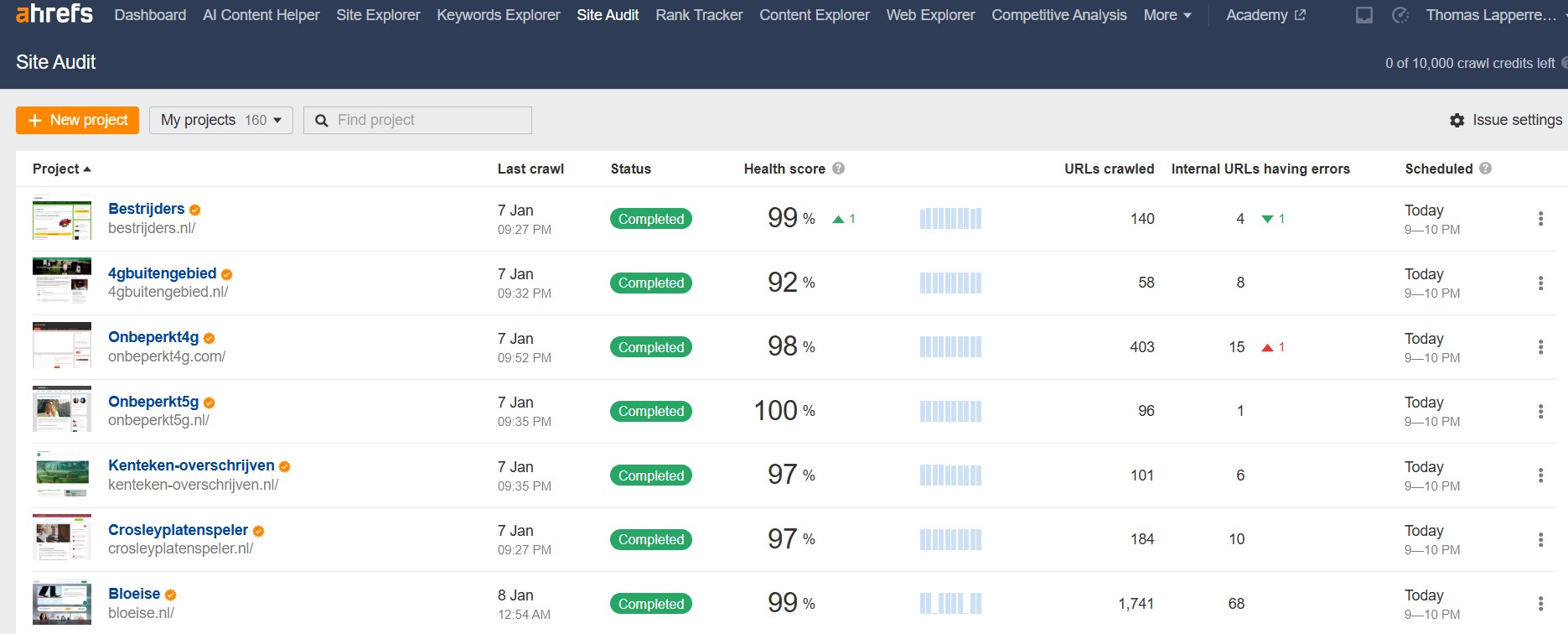
Task: Open the Kenteken-overschrijven project link
Action: 191,465
